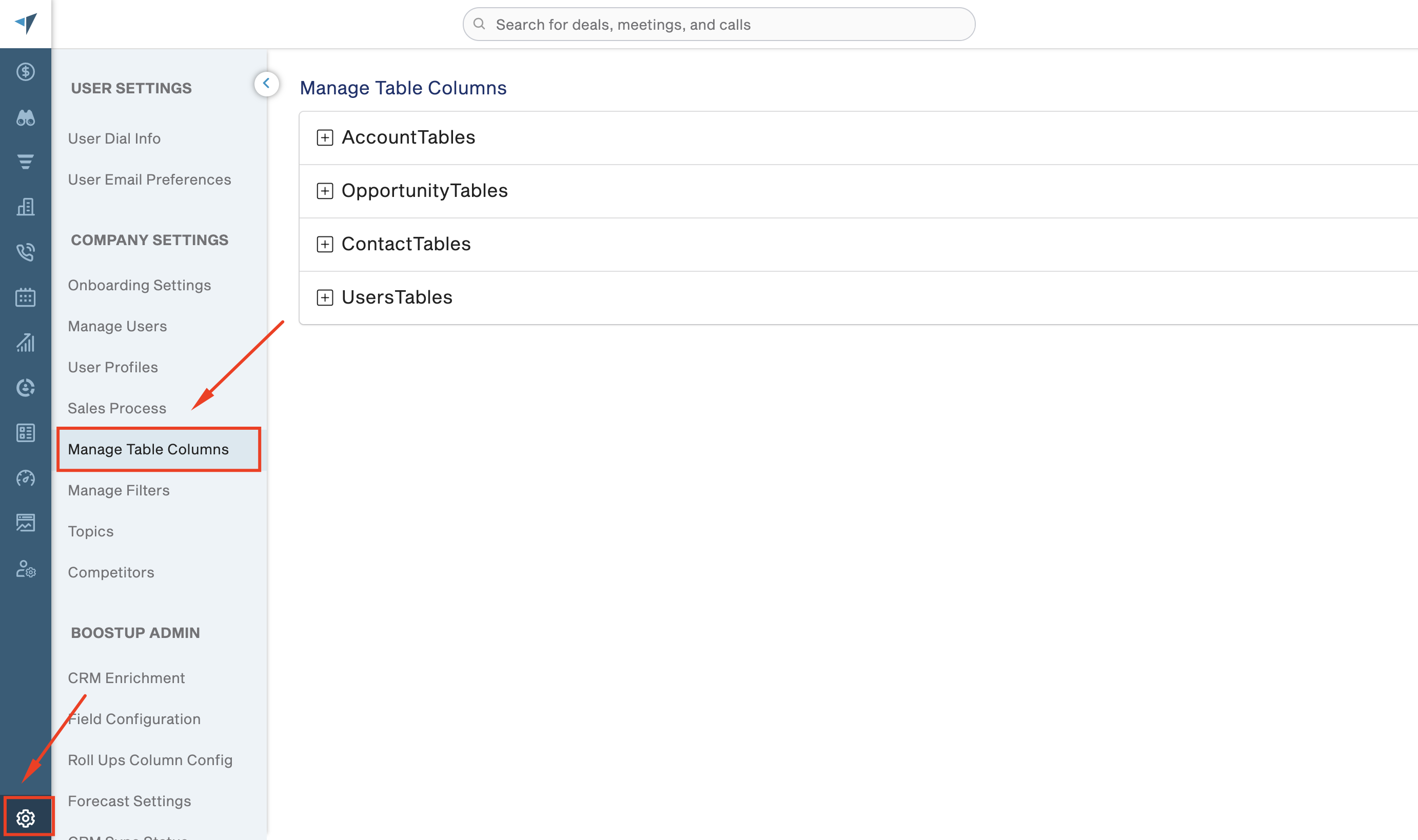1418x840 pixels.
Task: Collapse the settings sidebar with chevron
Action: pyautogui.click(x=266, y=84)
